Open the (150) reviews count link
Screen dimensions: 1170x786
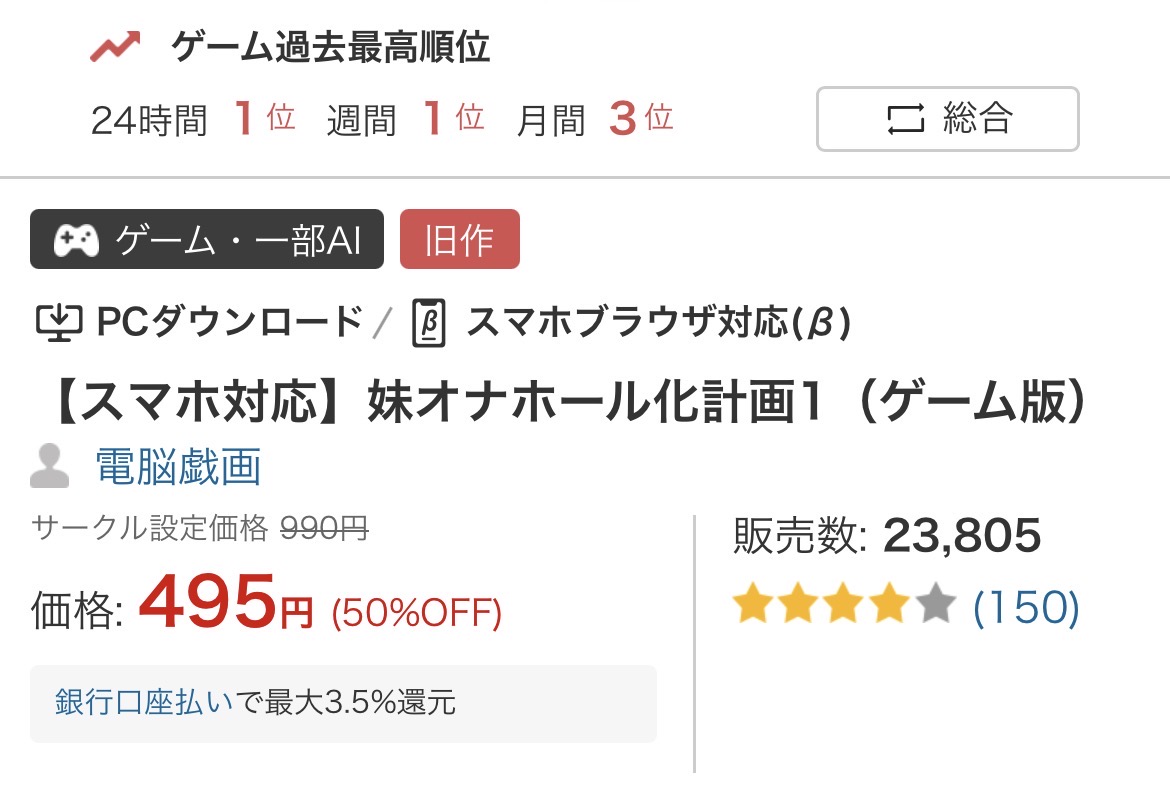pos(1026,607)
